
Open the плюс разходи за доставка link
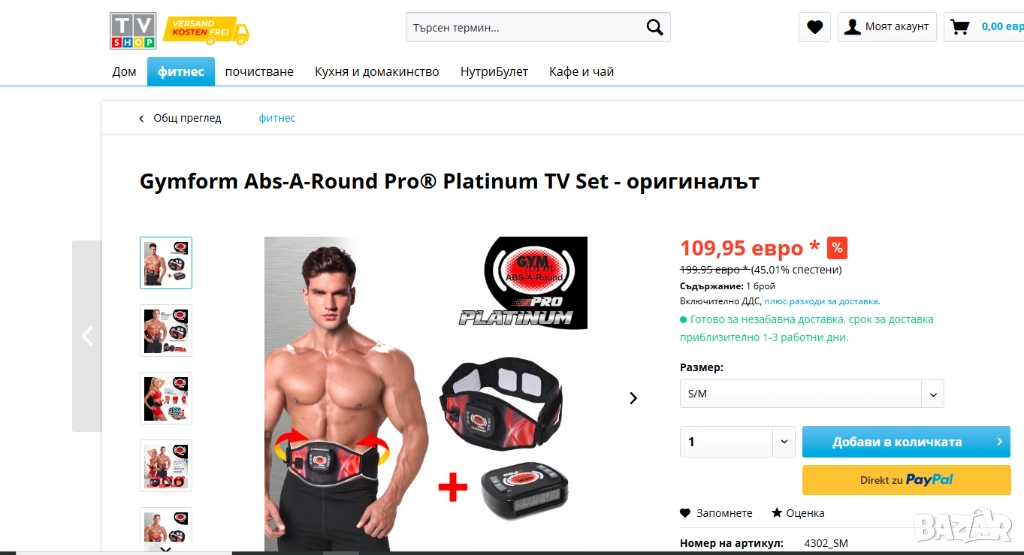[x=822, y=301]
